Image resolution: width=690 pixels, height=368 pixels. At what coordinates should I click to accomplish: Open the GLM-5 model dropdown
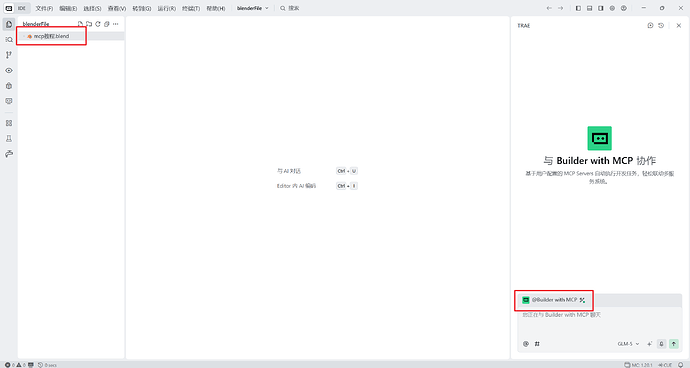click(x=628, y=344)
